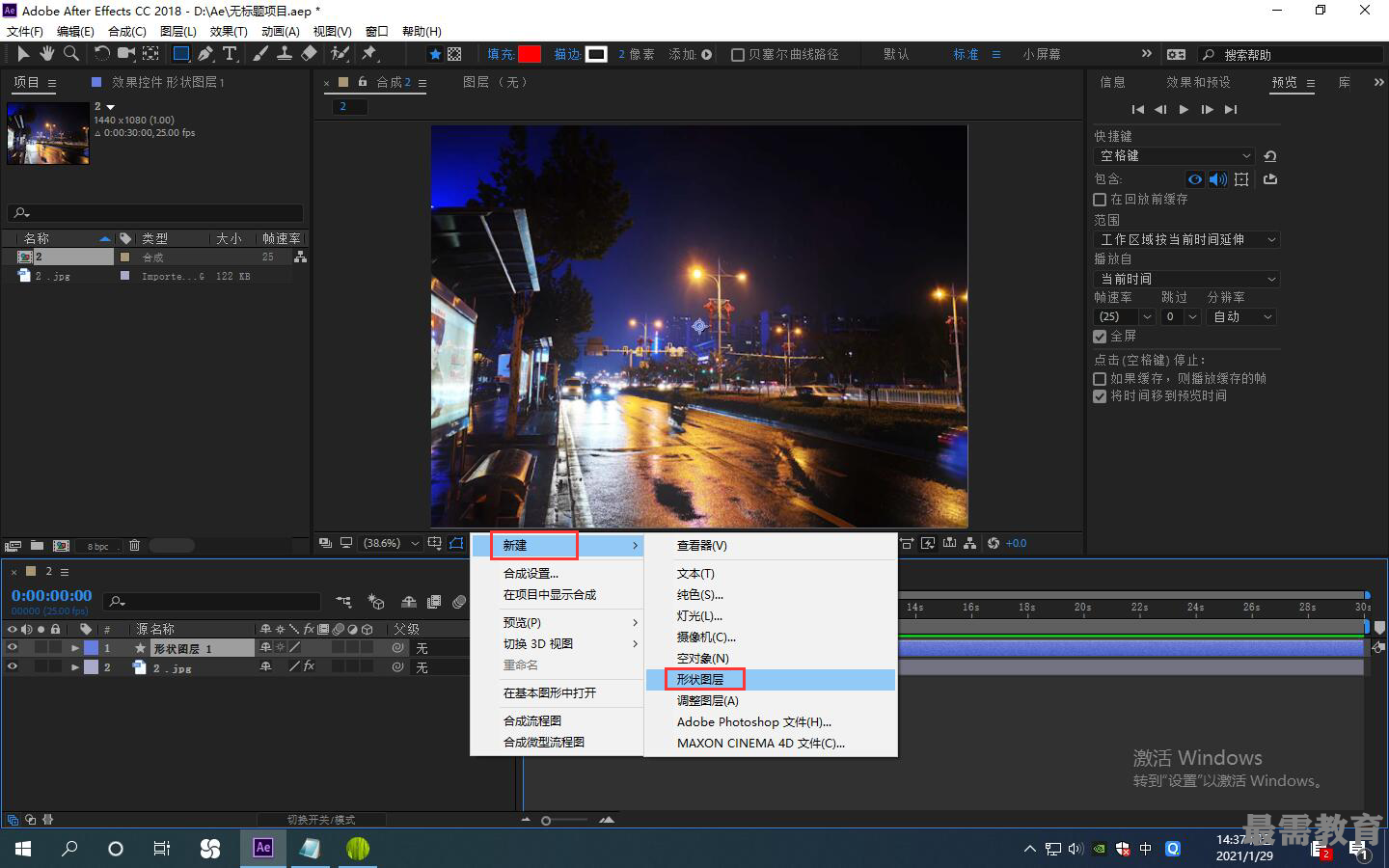Open Windows Start menu
The width and height of the screenshot is (1389, 868).
pyautogui.click(x=23, y=849)
